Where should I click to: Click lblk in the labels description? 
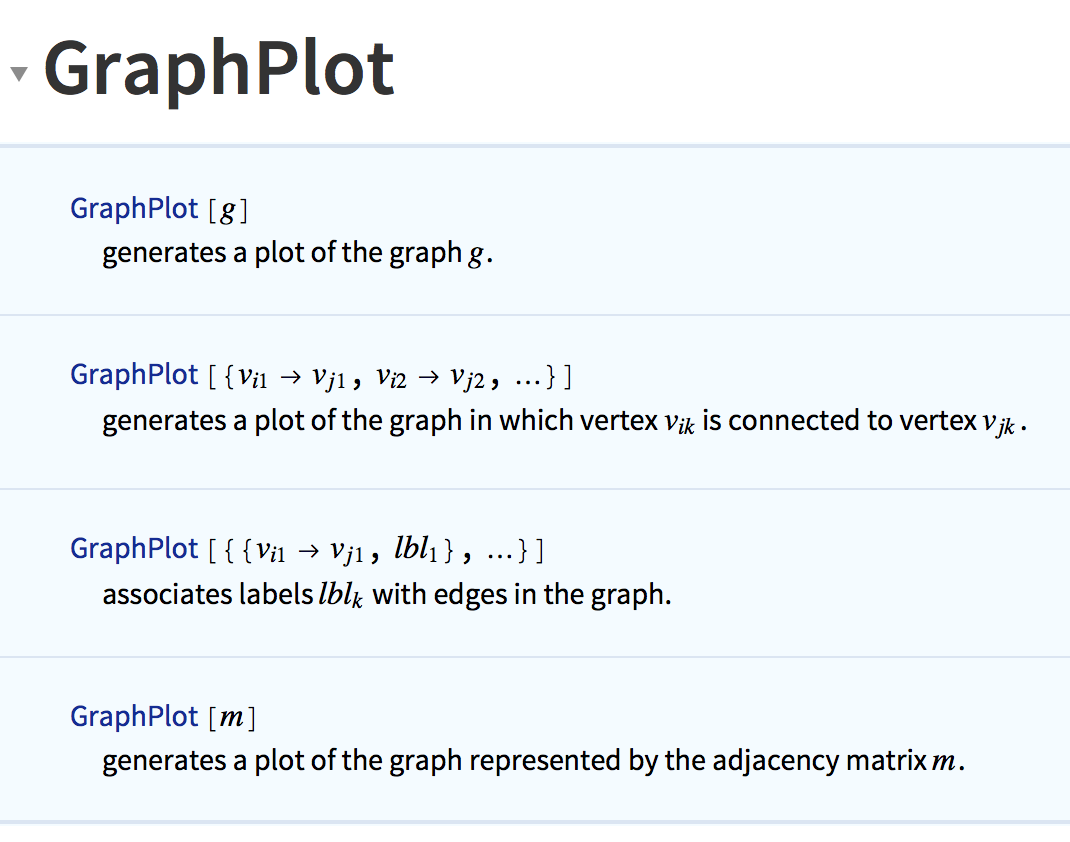point(341,594)
